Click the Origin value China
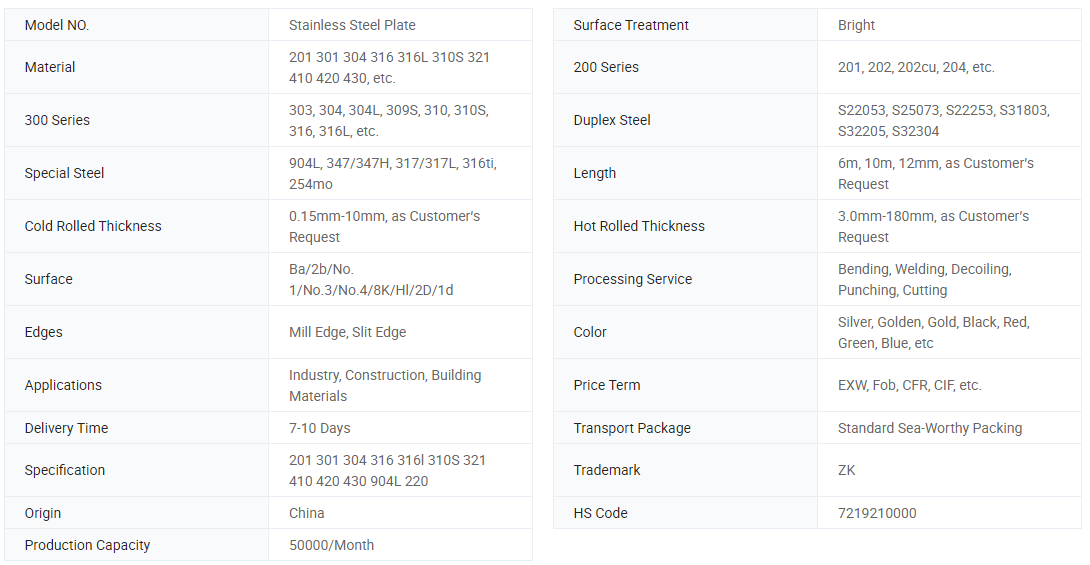This screenshot has width=1090, height=565. (x=307, y=513)
